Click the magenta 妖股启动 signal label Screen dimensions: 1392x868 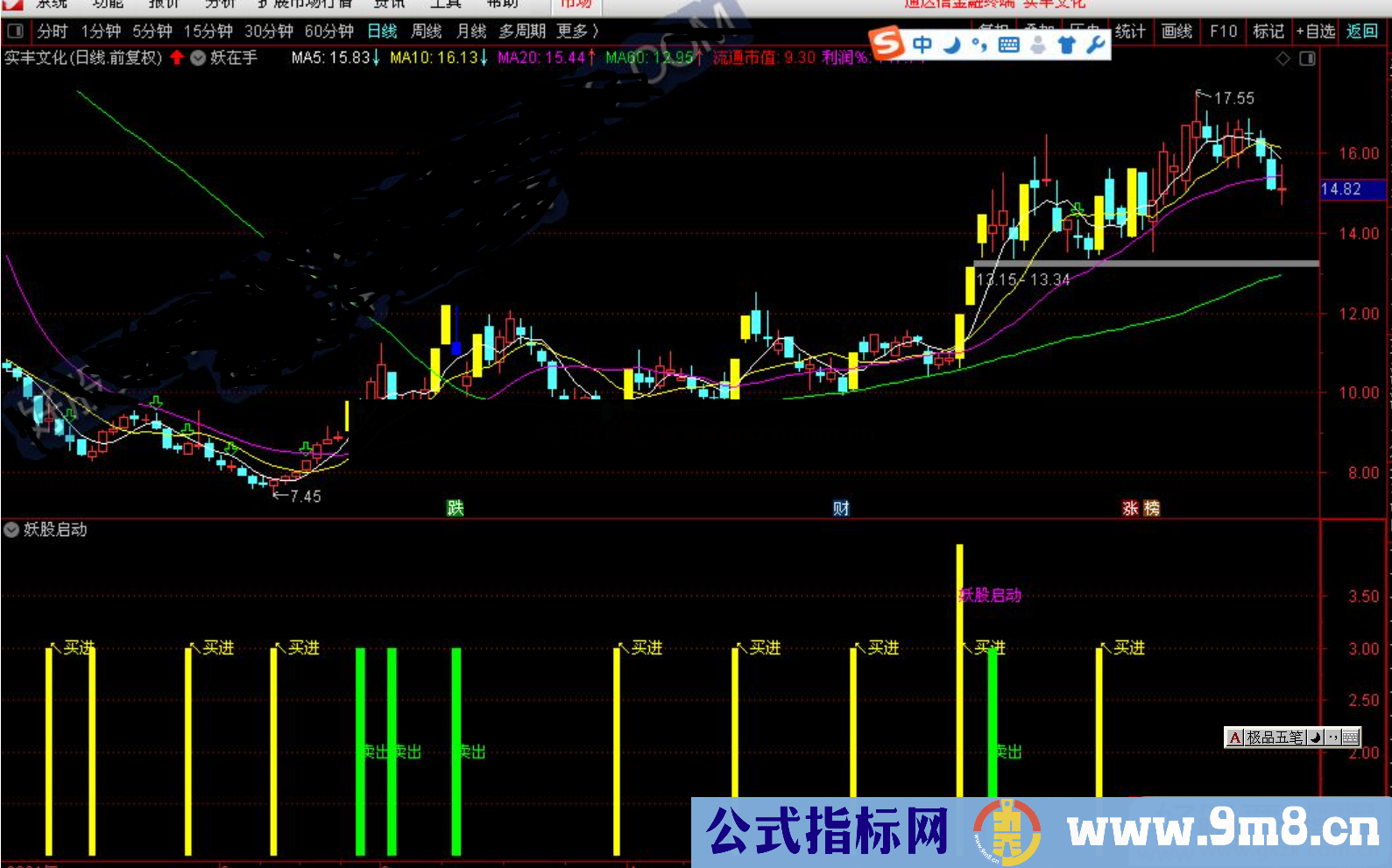click(991, 596)
